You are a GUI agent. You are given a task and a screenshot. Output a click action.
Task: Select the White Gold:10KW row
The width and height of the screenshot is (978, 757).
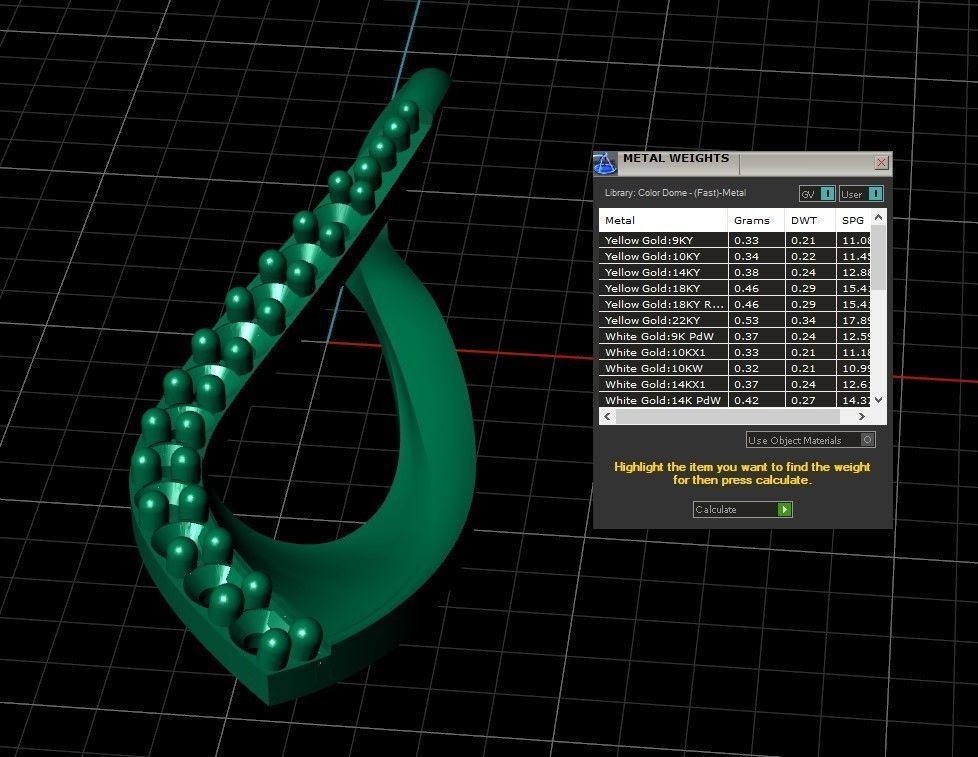tap(734, 369)
